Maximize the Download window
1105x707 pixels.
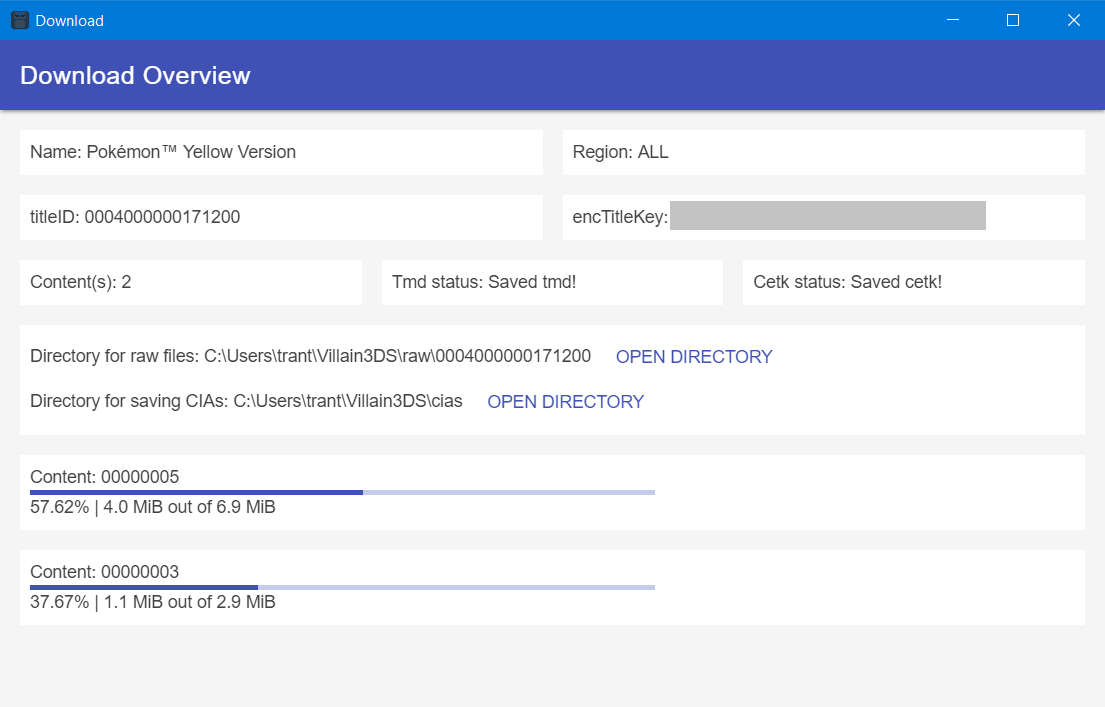coord(1013,20)
